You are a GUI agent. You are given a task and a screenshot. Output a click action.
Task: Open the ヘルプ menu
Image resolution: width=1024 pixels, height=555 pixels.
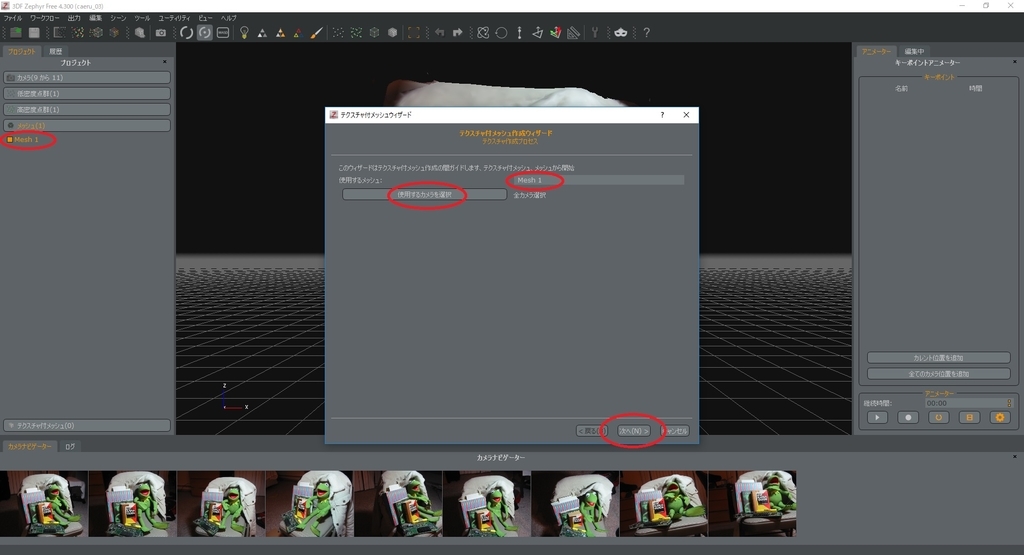click(229, 18)
